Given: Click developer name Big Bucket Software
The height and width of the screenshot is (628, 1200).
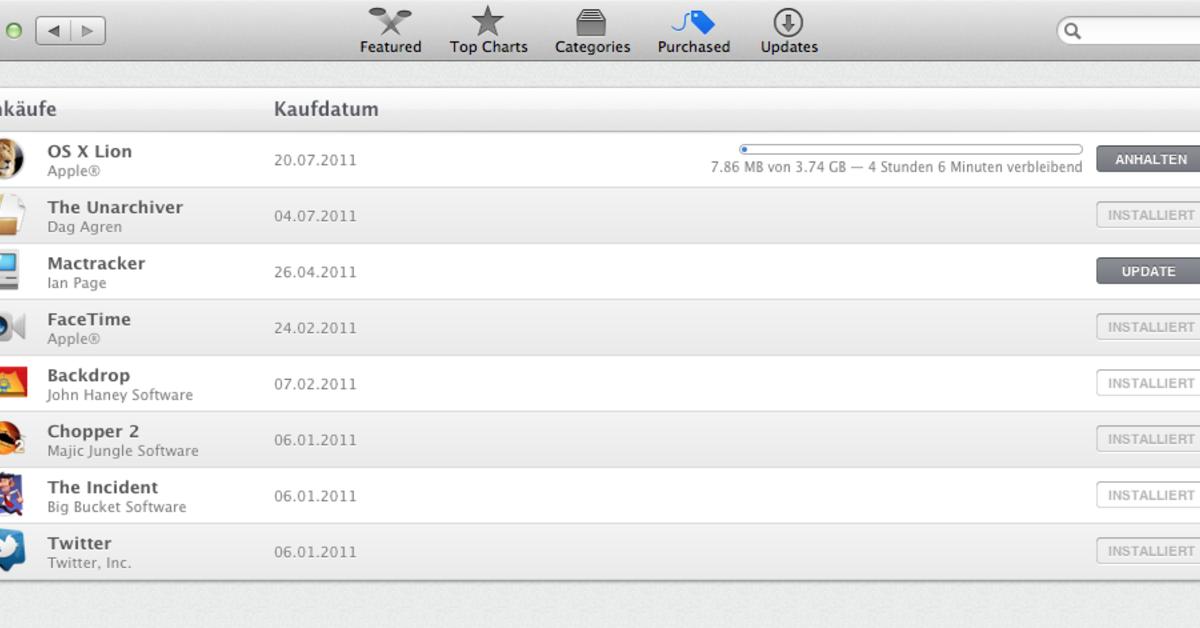Looking at the screenshot, I should click(116, 507).
